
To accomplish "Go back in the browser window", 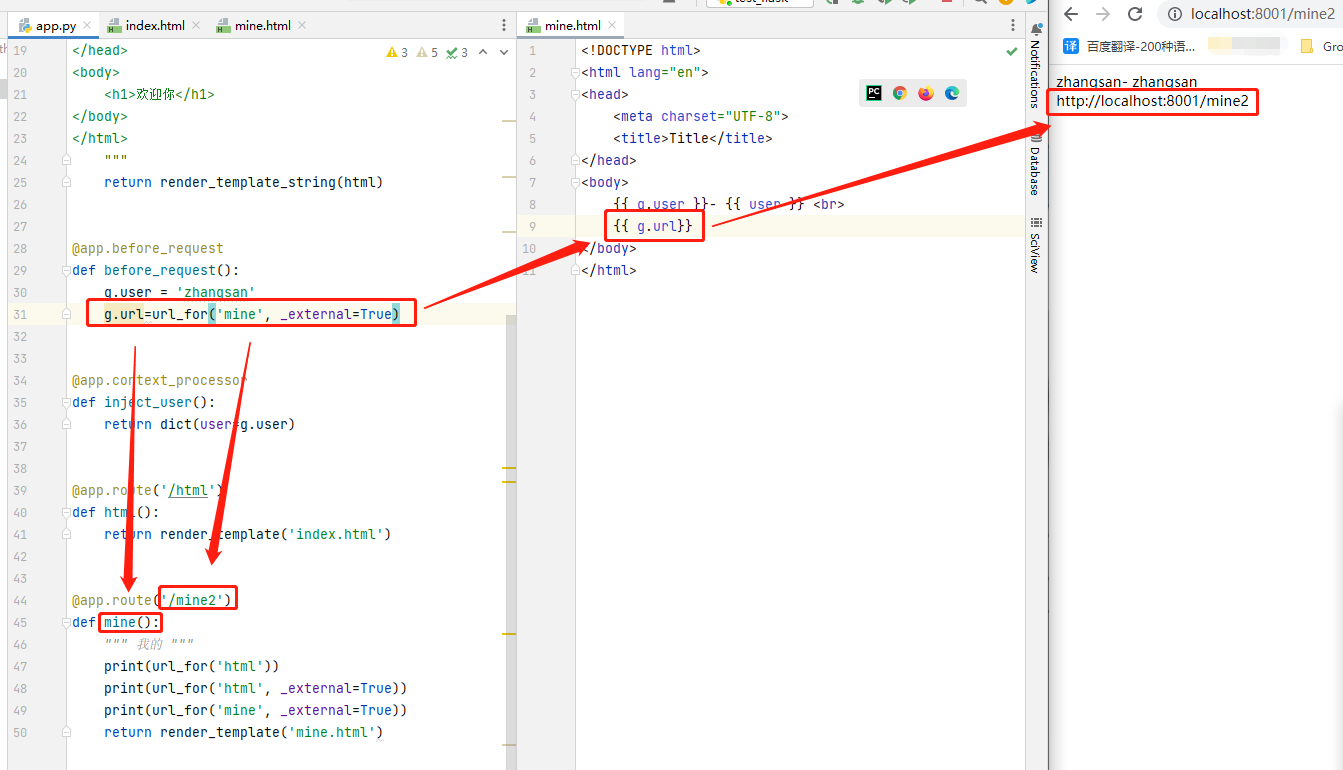I will tap(1071, 14).
